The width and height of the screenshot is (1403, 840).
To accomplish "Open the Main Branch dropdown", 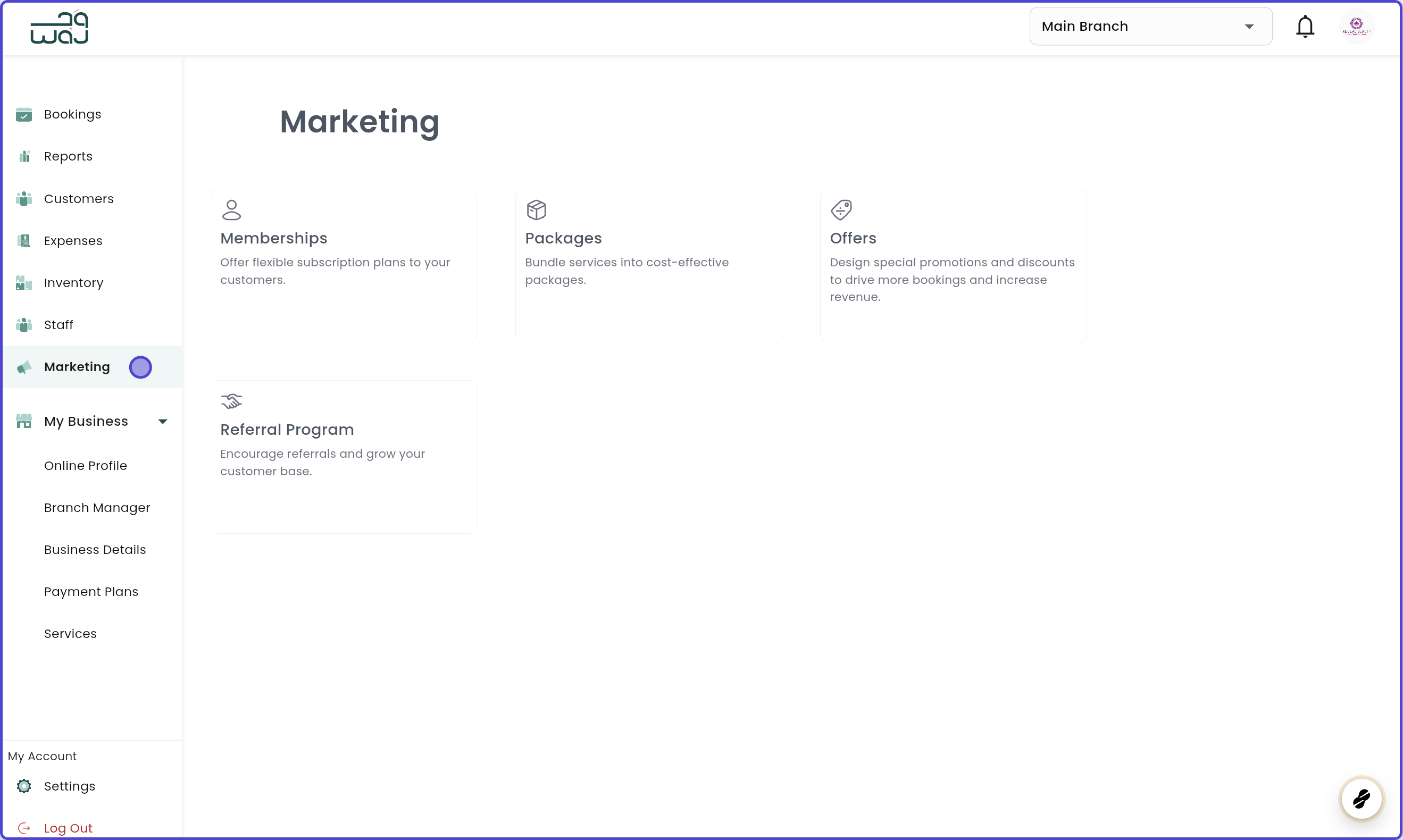I will 1150,26.
